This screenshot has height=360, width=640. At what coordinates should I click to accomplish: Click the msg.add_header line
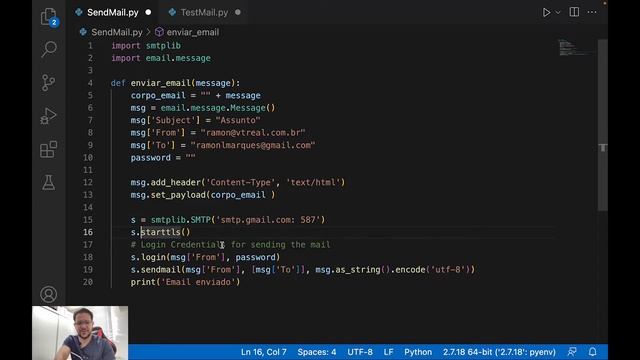238,182
